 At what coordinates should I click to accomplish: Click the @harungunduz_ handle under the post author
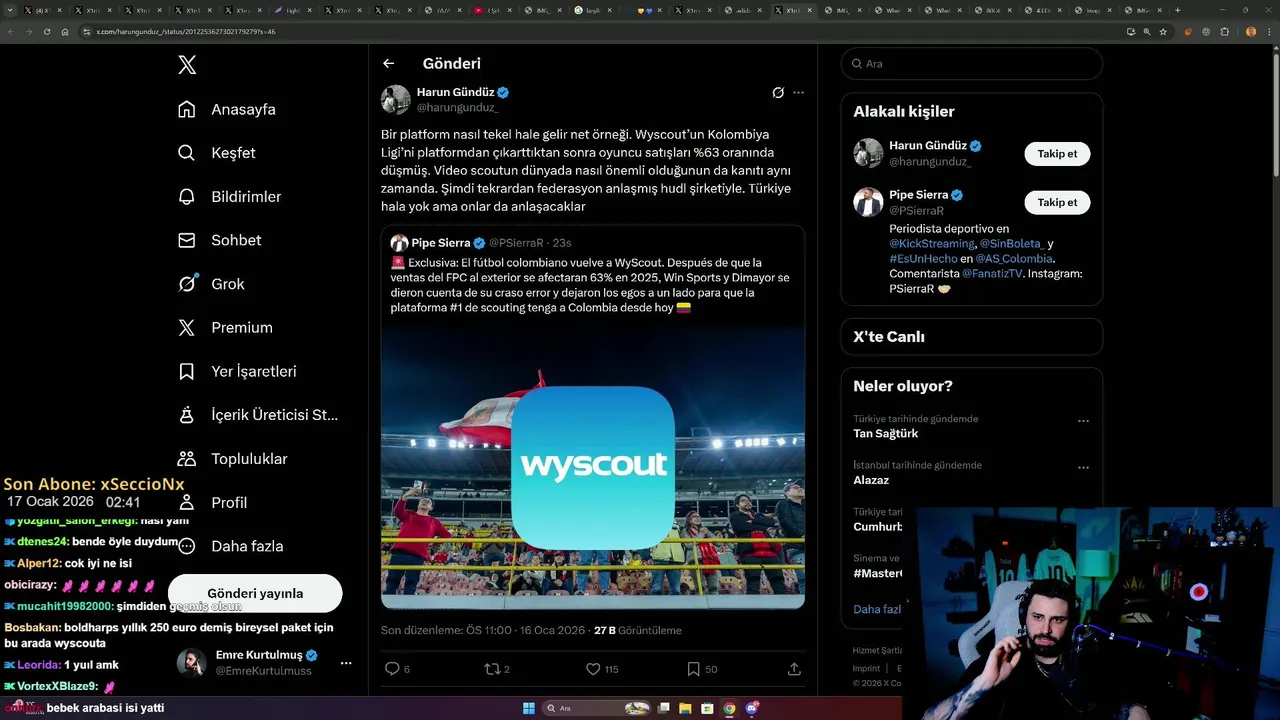[458, 107]
